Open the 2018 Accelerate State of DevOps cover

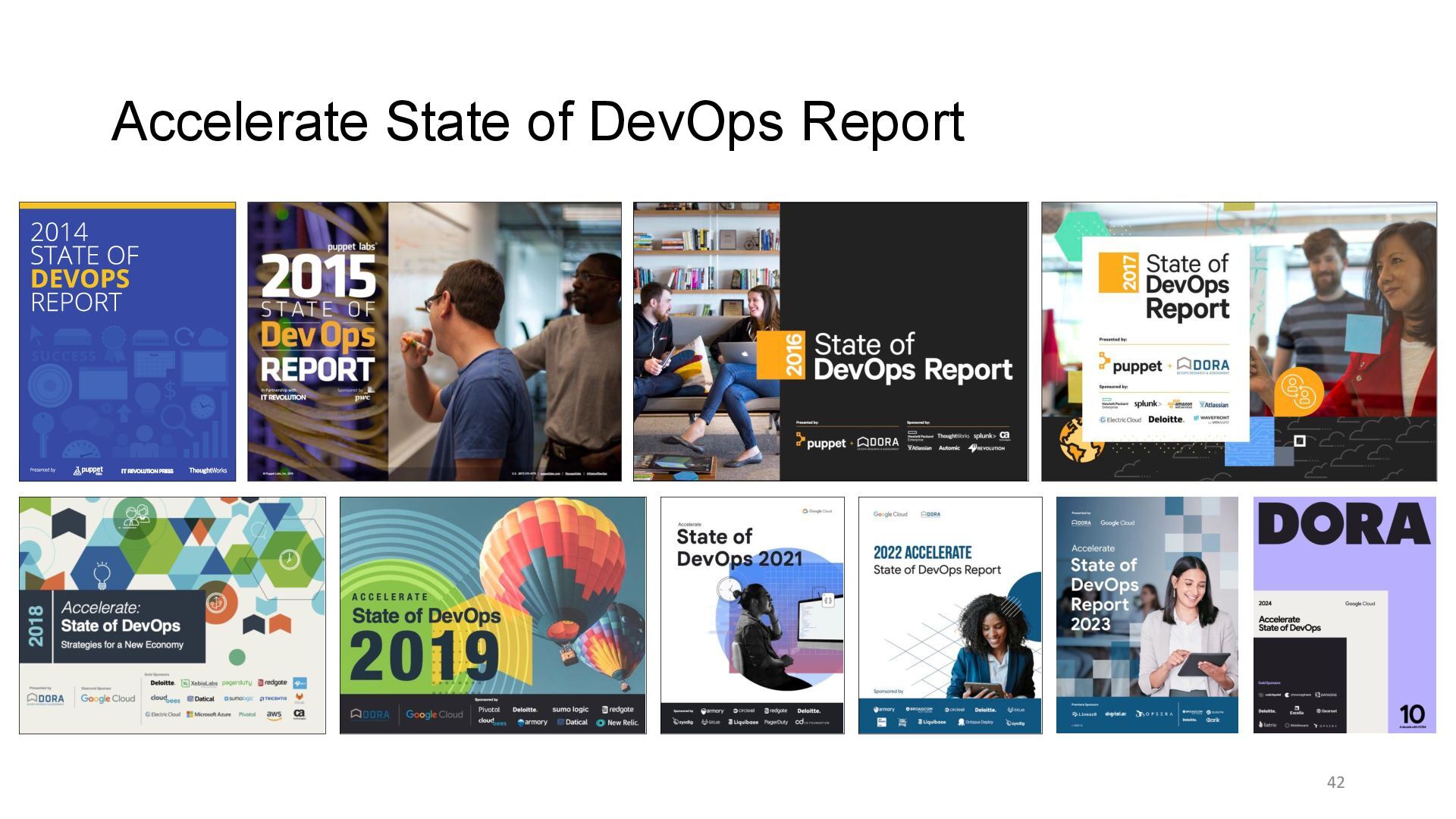(x=172, y=615)
